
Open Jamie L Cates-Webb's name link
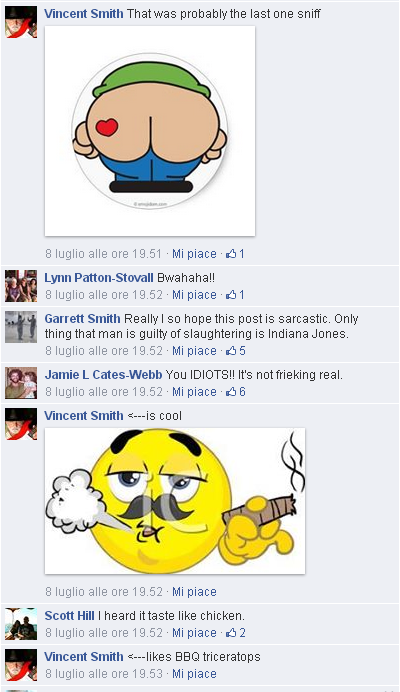pos(103,375)
